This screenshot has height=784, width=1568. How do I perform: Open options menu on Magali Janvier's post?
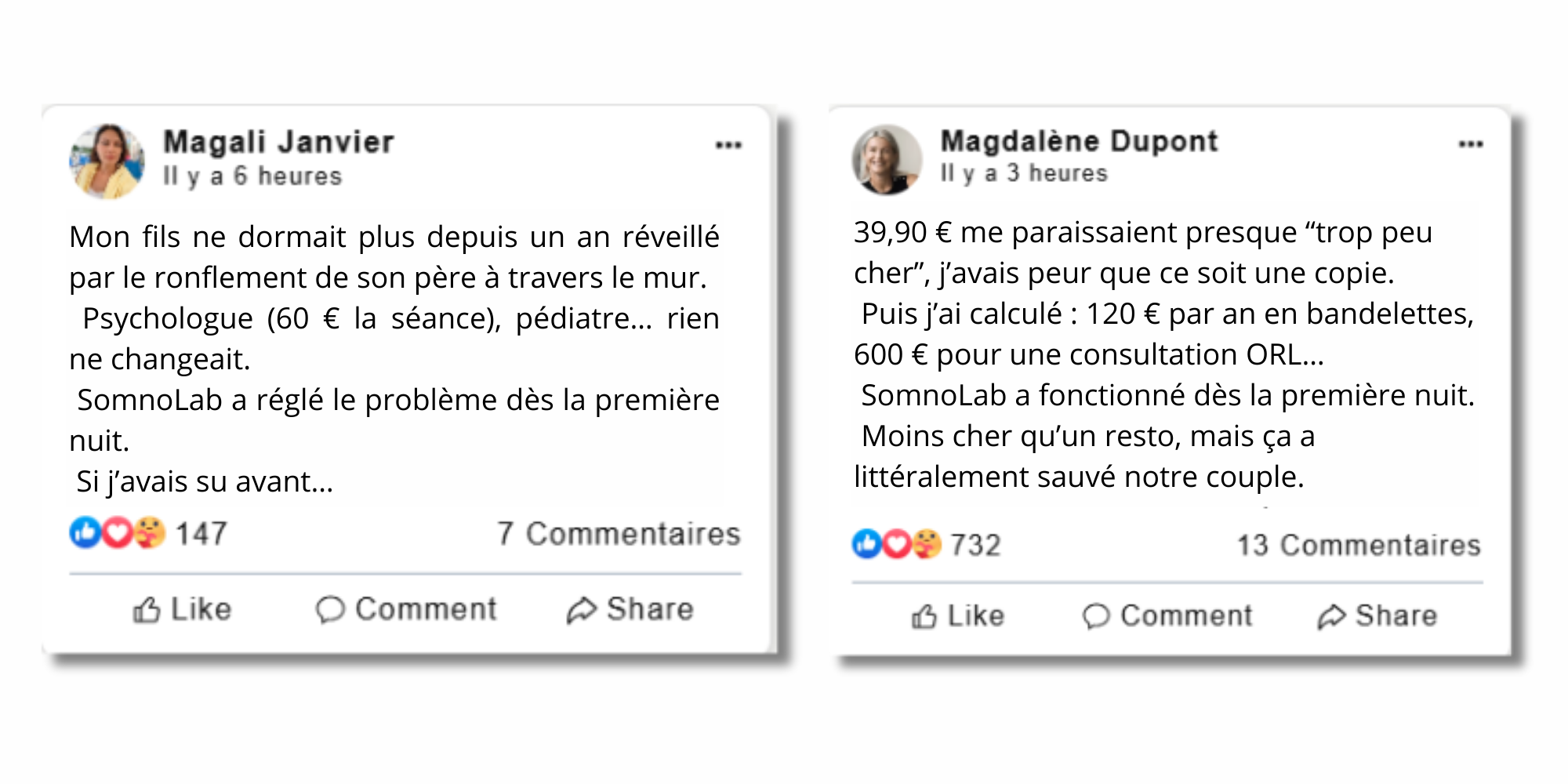tap(728, 145)
